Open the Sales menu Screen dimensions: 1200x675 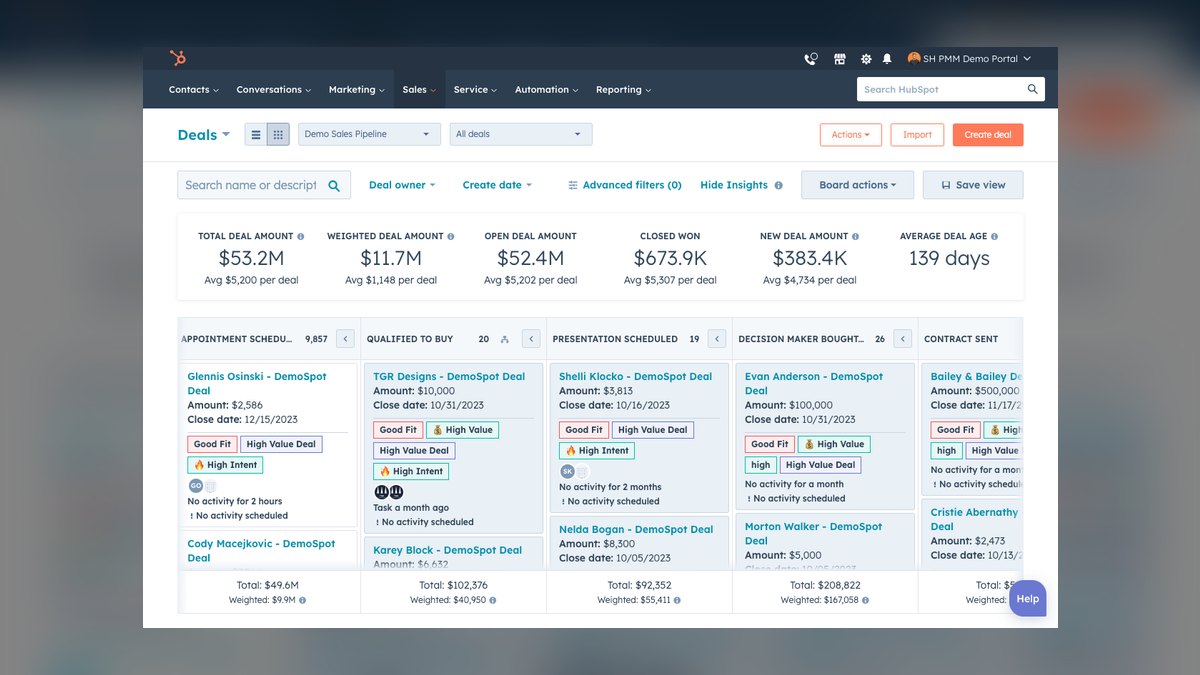(419, 90)
